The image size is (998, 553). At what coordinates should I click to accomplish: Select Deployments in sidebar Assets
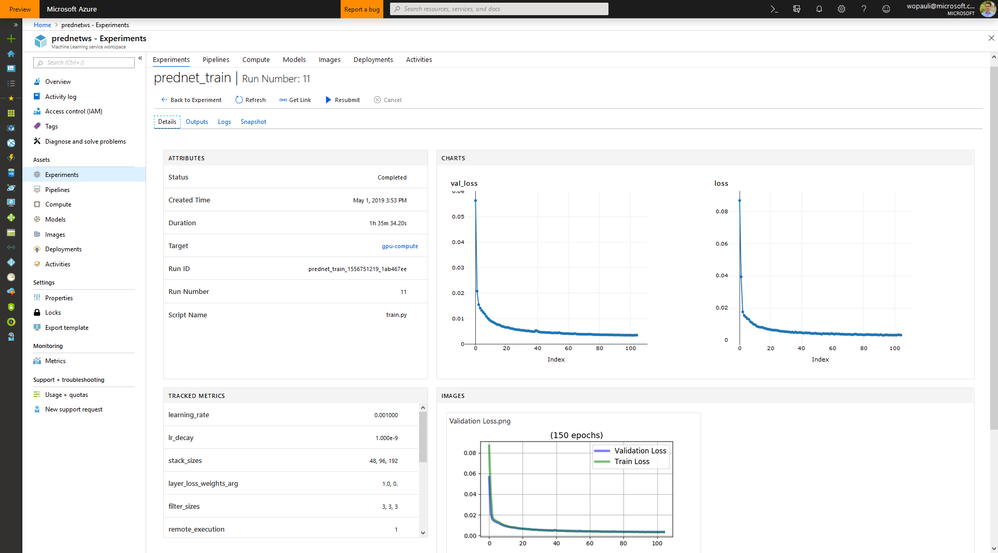[63, 249]
